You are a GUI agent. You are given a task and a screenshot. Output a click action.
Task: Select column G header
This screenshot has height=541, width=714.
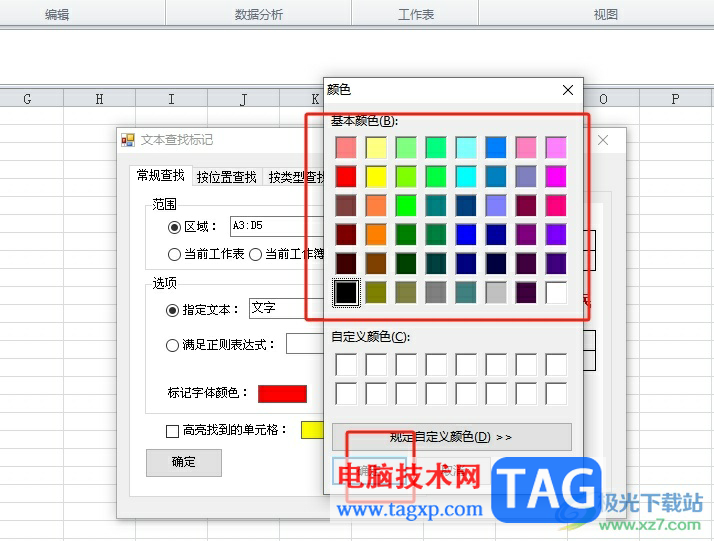(27, 99)
